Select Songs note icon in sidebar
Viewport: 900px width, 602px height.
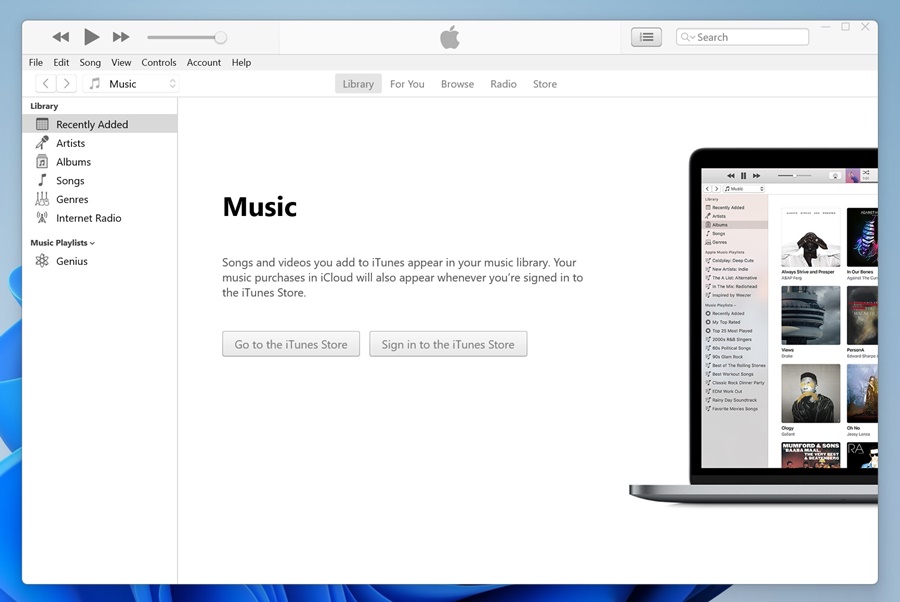point(42,181)
